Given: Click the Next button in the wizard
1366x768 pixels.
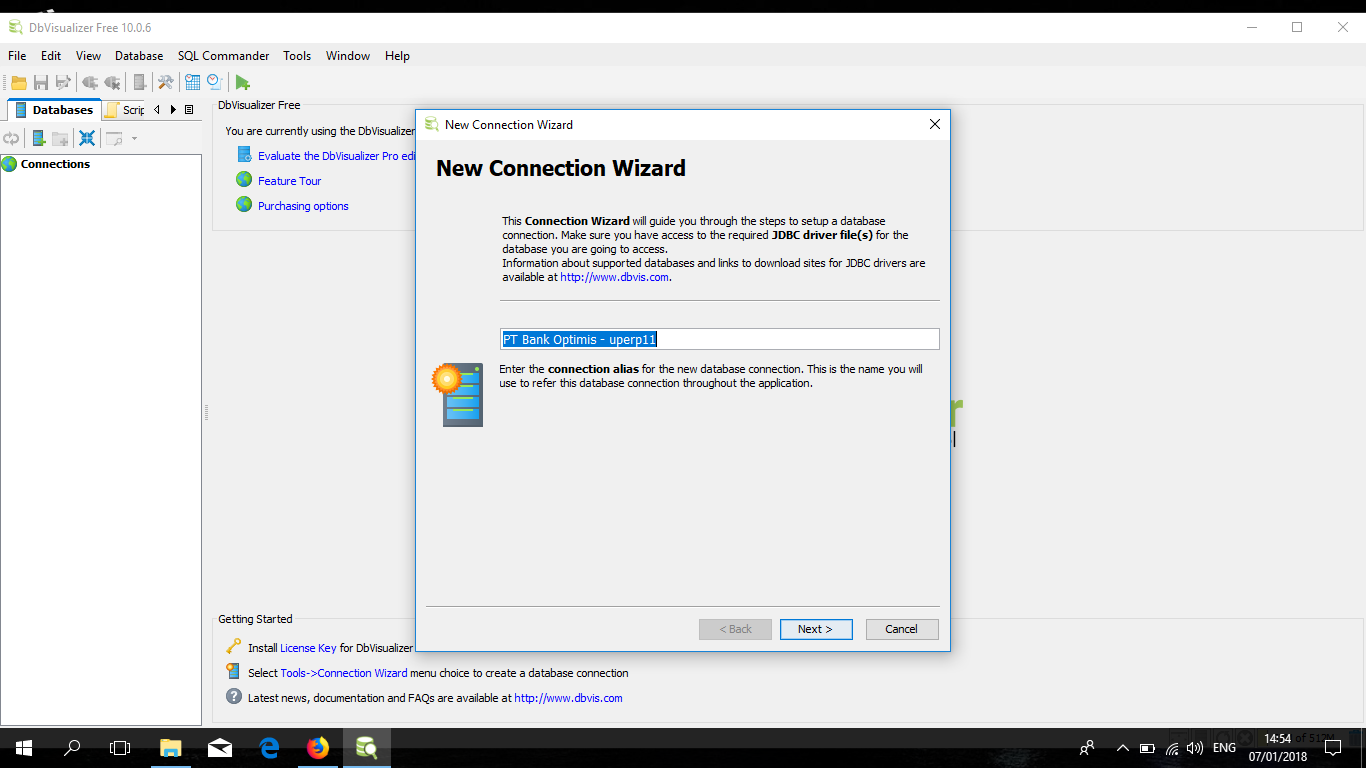Looking at the screenshot, I should pos(816,629).
